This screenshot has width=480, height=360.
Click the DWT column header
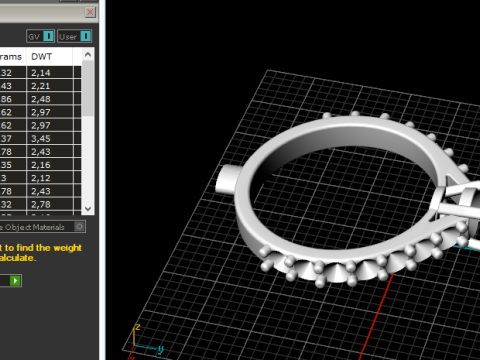coord(49,57)
